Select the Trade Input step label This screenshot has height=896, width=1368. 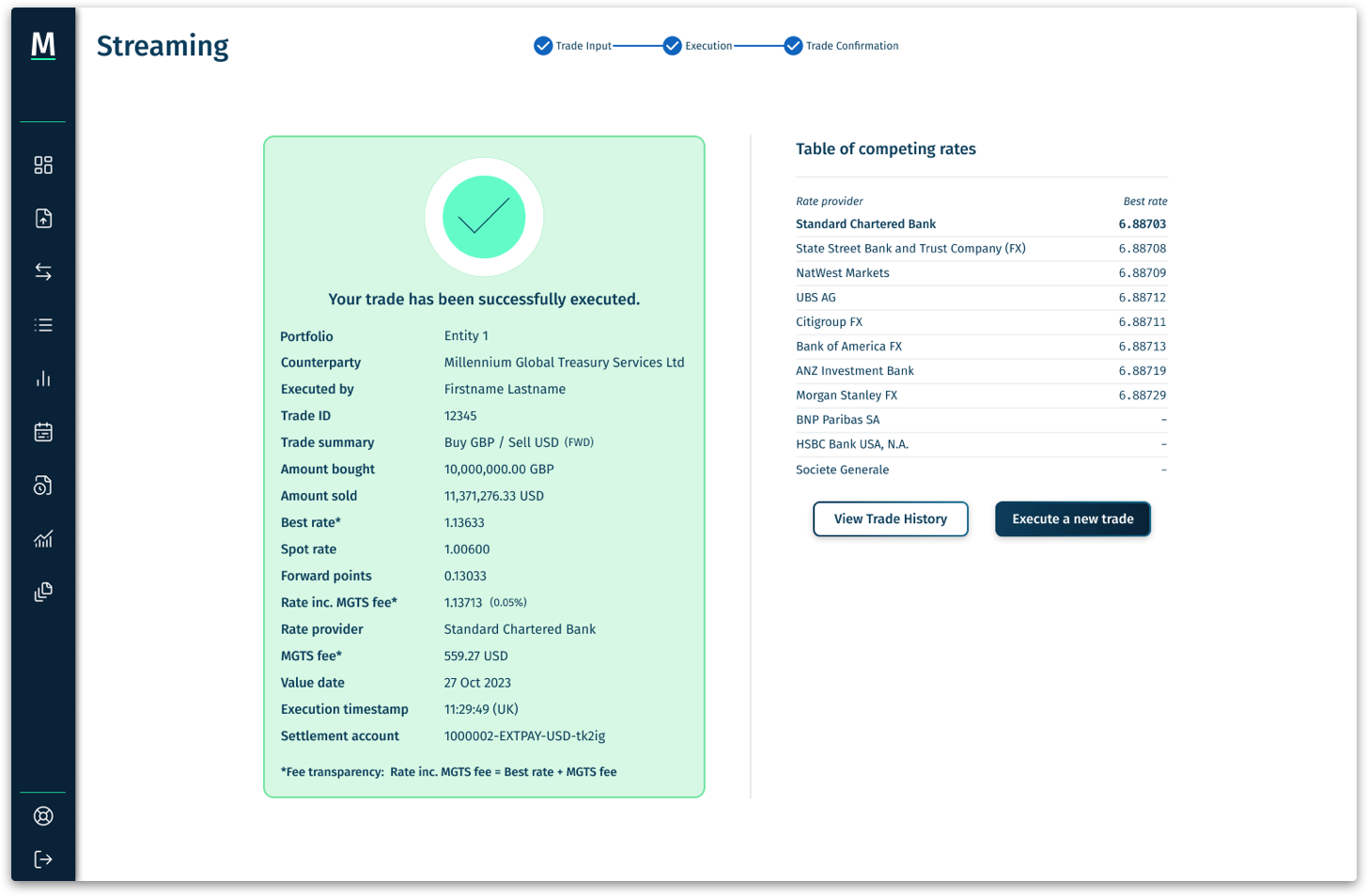coord(583,45)
